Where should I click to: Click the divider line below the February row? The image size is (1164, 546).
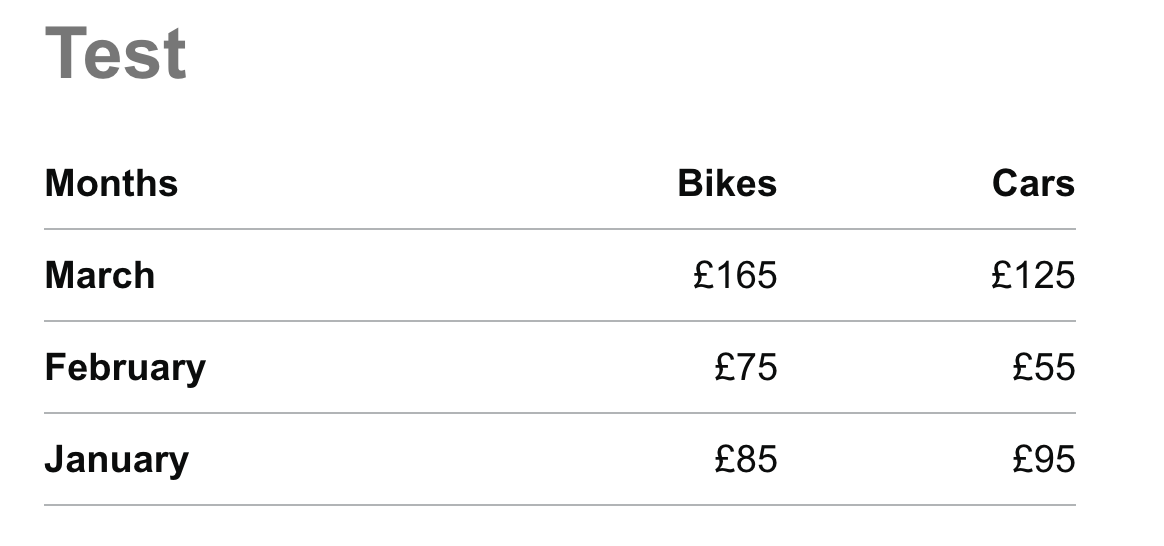(x=560, y=413)
